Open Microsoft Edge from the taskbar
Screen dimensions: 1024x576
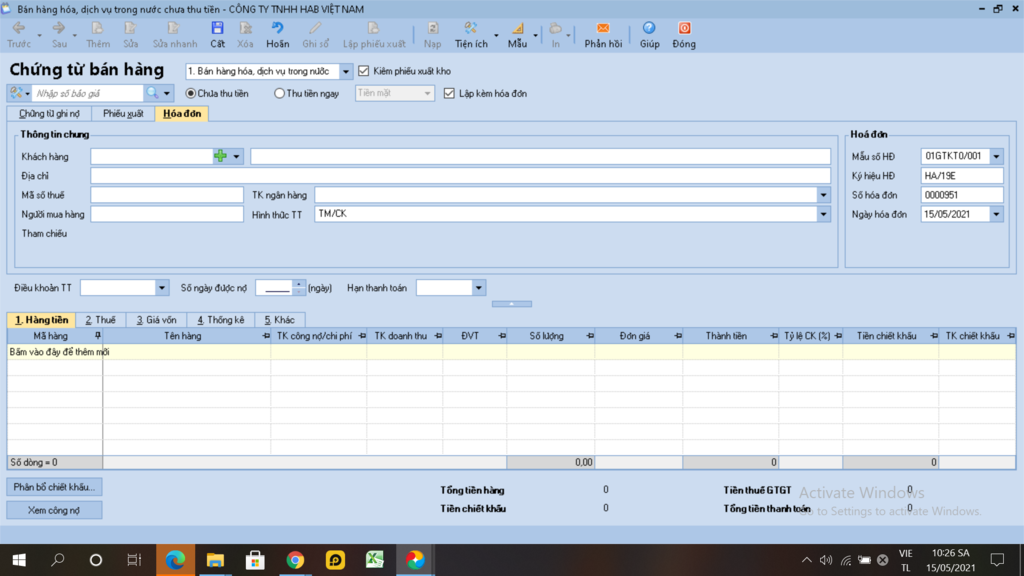pyautogui.click(x=175, y=560)
